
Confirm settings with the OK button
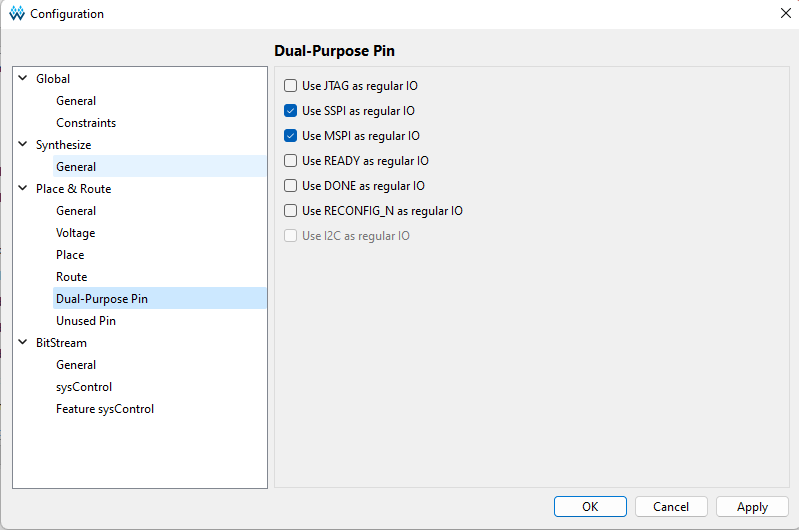click(x=590, y=507)
